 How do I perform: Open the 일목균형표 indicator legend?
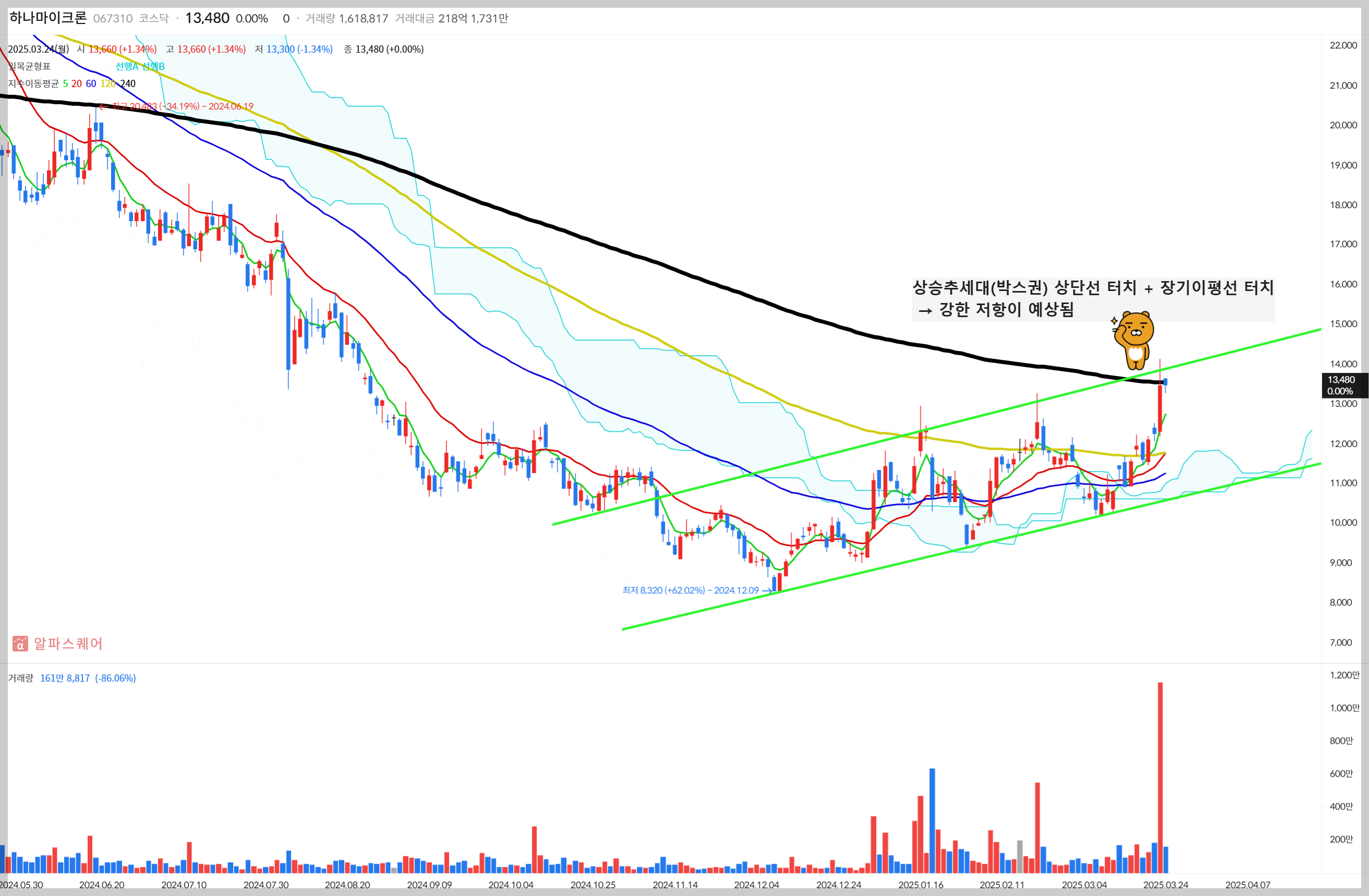point(29,66)
